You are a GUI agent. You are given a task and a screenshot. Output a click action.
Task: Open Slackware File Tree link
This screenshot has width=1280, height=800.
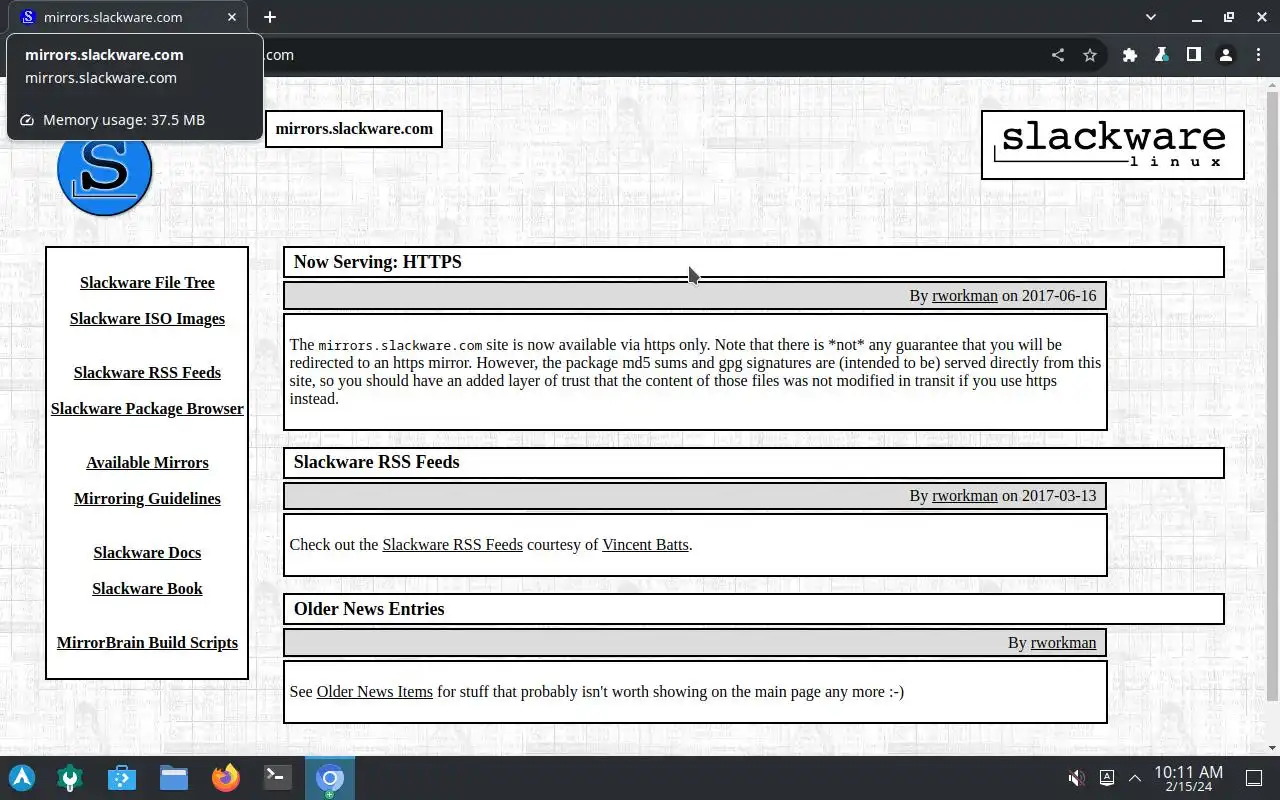pyautogui.click(x=147, y=283)
